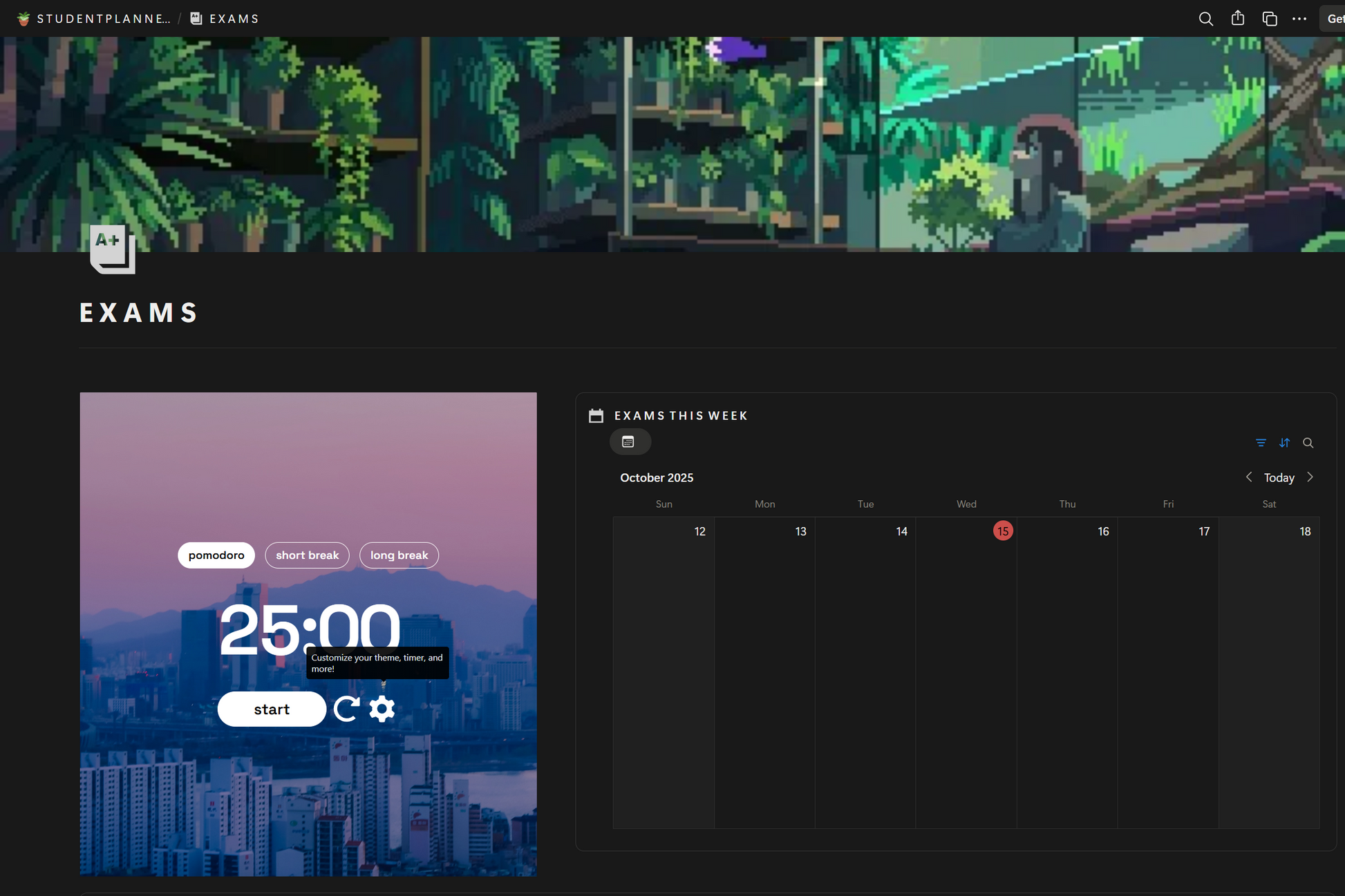Go to previous week arrow
The image size is (1345, 896).
click(x=1248, y=477)
